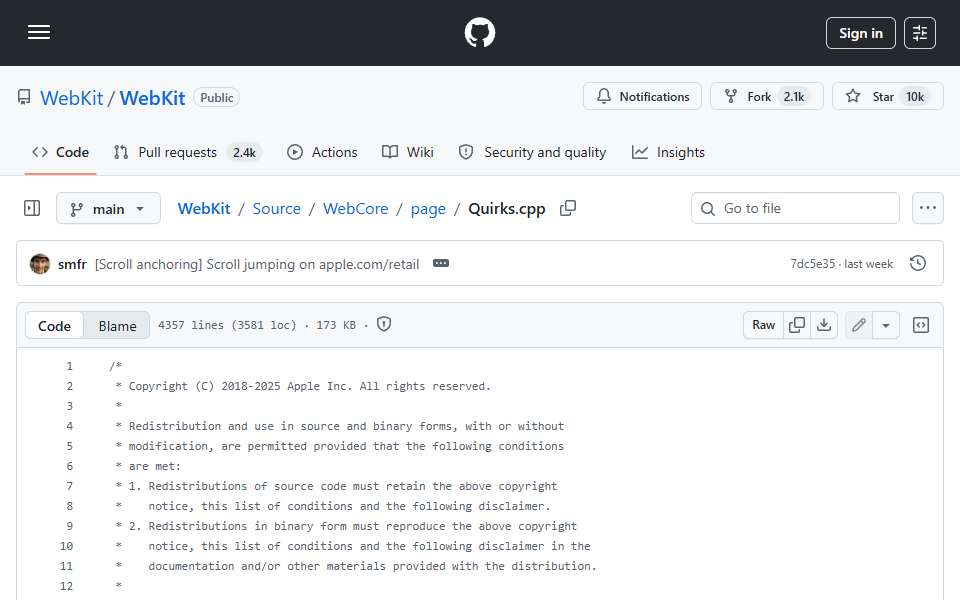Viewport: 960px width, 600px height.
Task: Open the hamburger navigation menu
Action: pyautogui.click(x=39, y=32)
